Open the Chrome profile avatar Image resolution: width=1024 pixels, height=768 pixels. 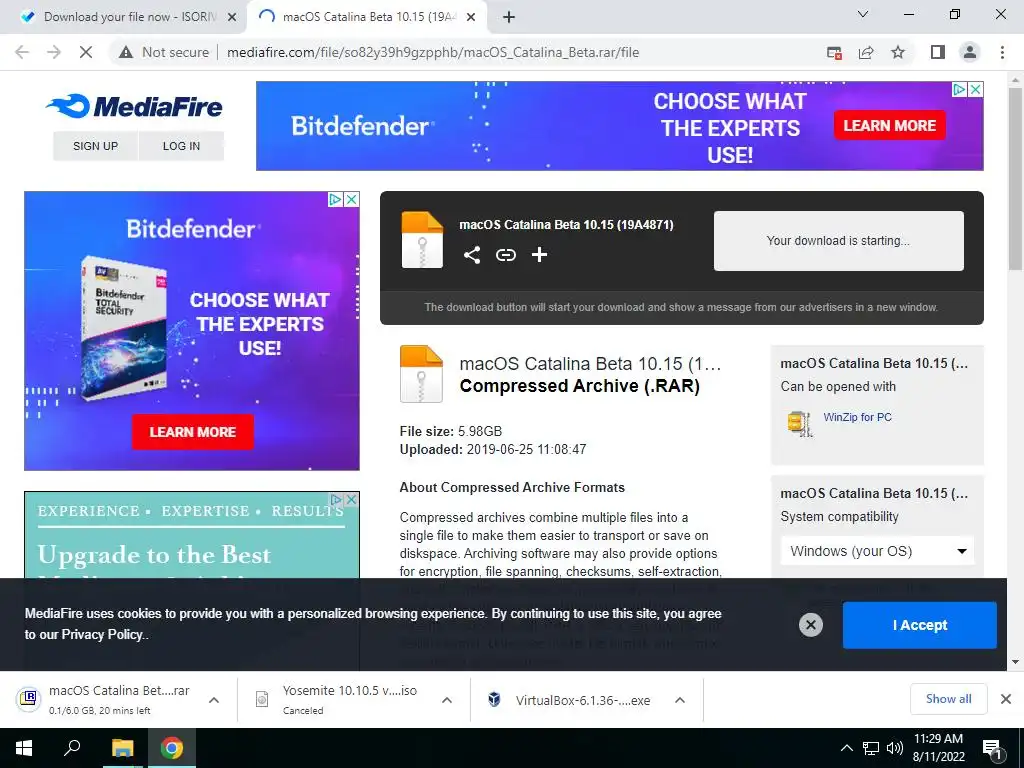pos(970,52)
